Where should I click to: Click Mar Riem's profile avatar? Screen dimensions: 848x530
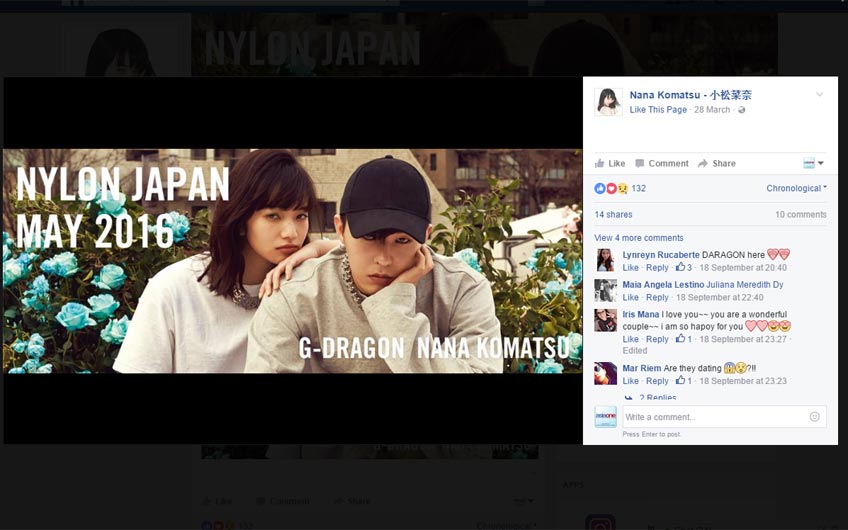605,373
